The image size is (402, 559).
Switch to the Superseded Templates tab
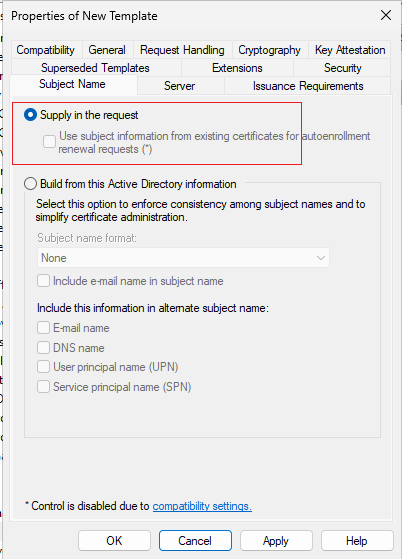(x=96, y=68)
